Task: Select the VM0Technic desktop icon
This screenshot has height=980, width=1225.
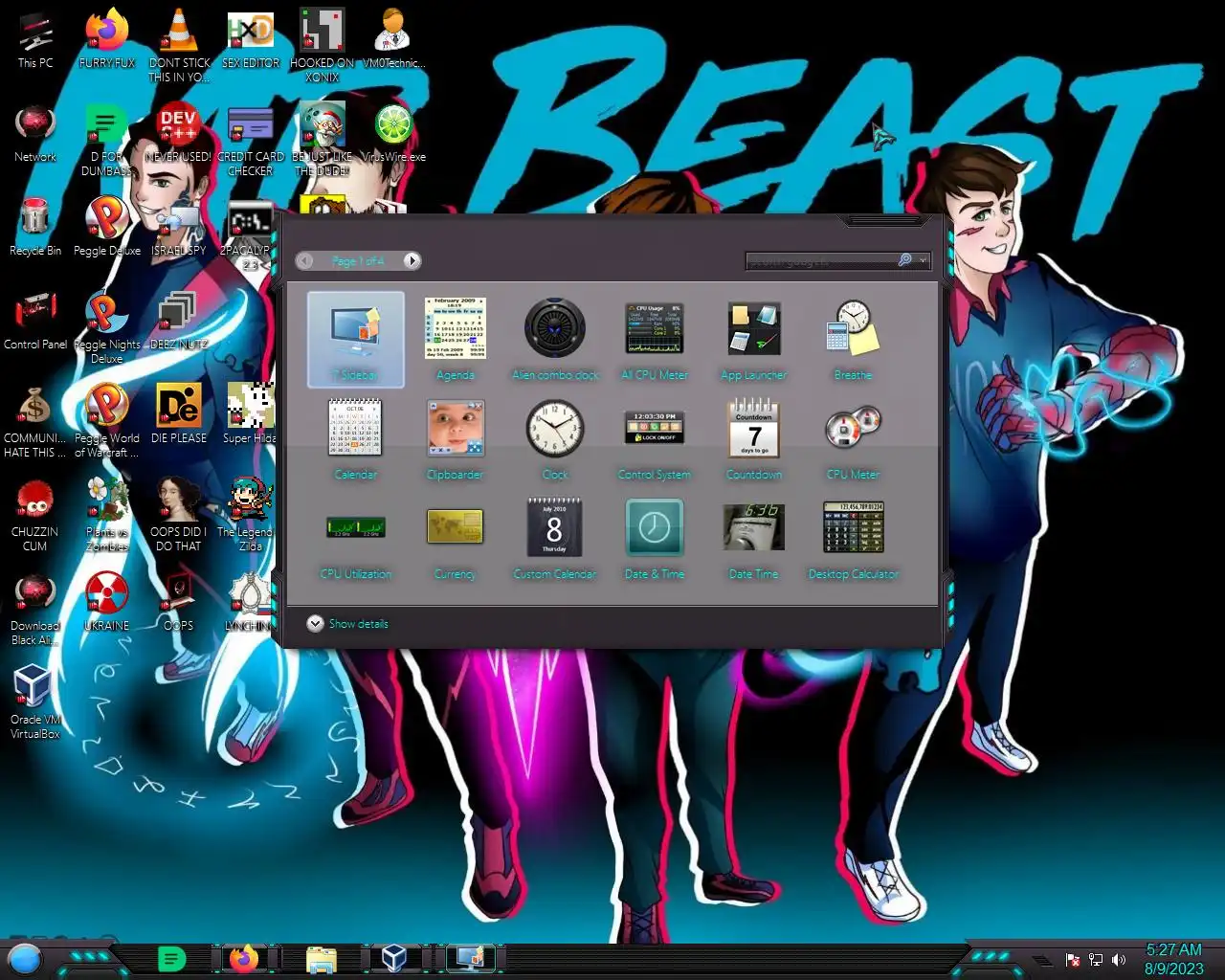Action: [x=393, y=40]
